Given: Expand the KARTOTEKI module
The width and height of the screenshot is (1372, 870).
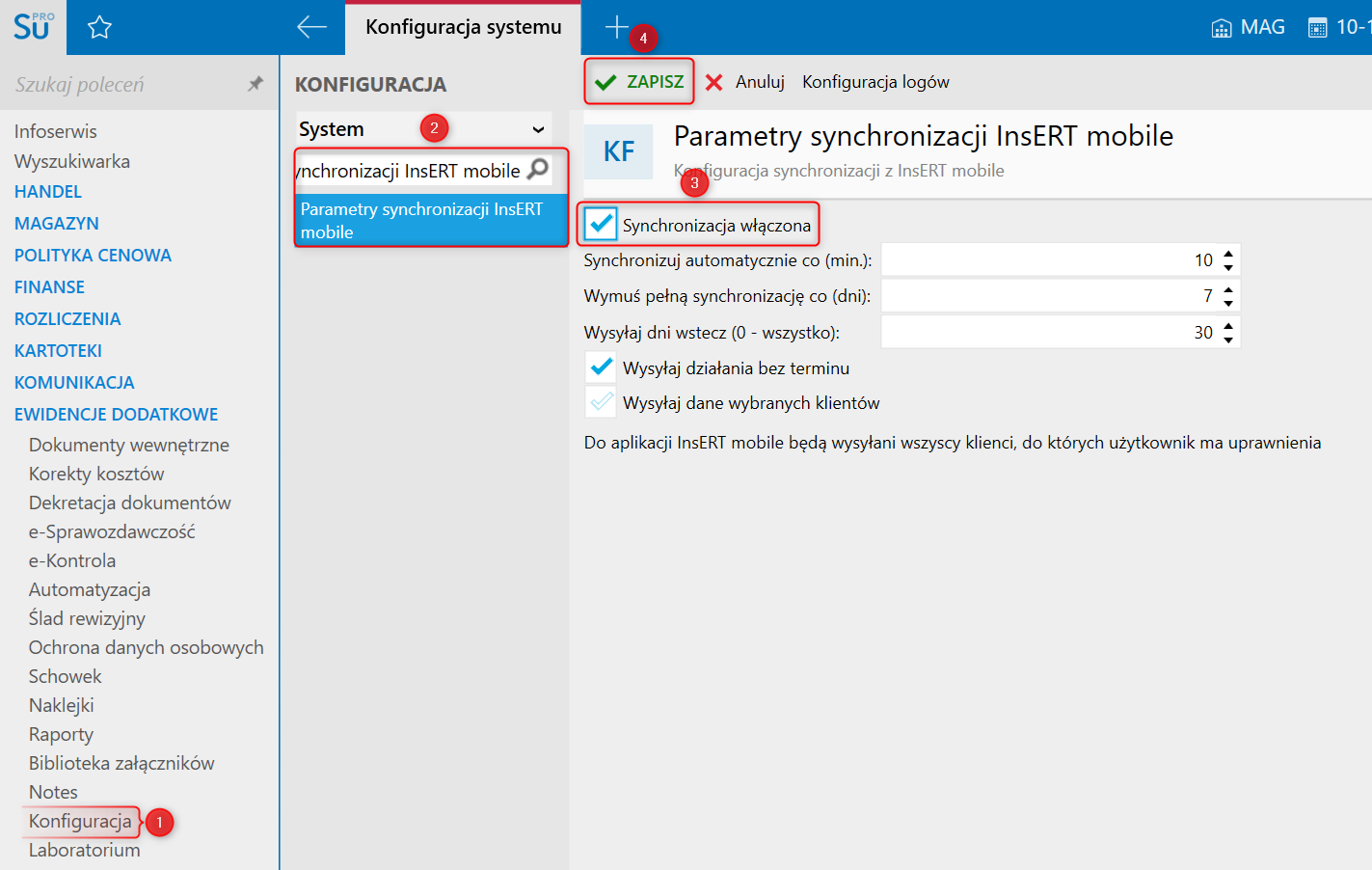Looking at the screenshot, I should pyautogui.click(x=58, y=351).
